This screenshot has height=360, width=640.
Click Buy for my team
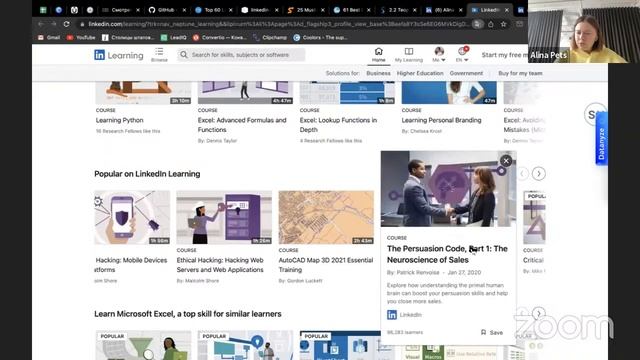point(520,73)
